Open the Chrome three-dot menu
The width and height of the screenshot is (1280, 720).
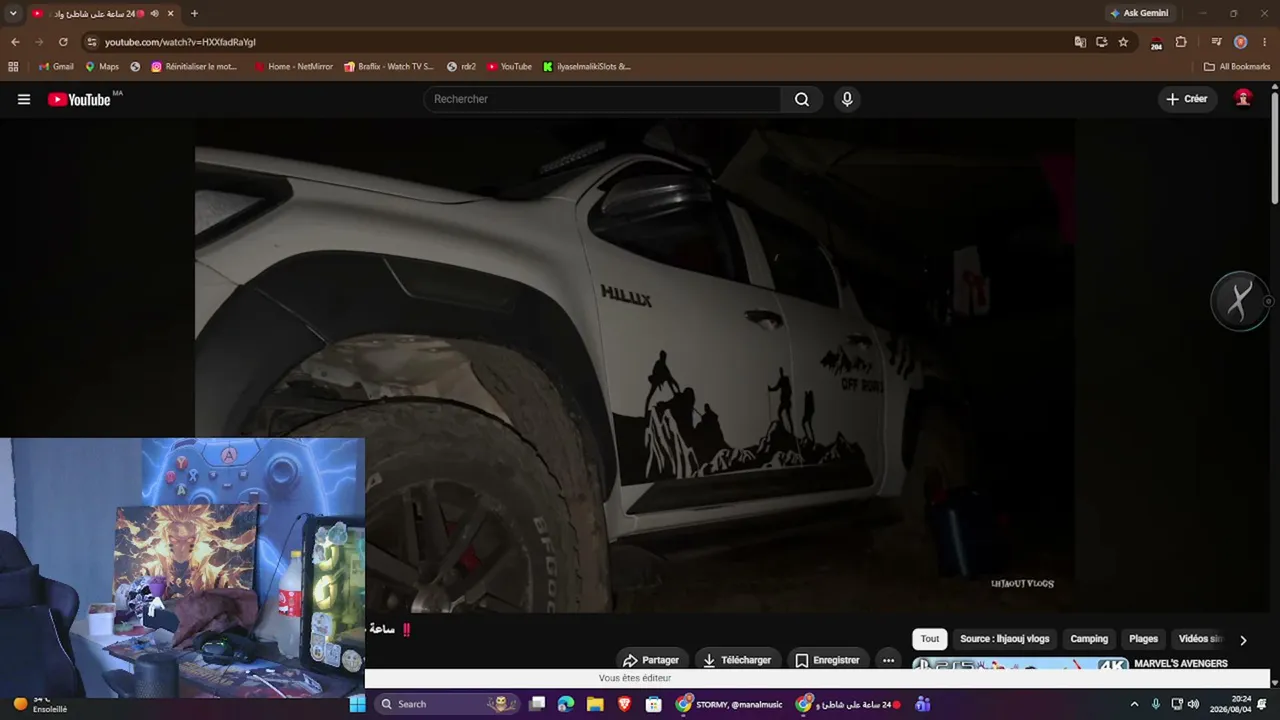coord(1265,42)
